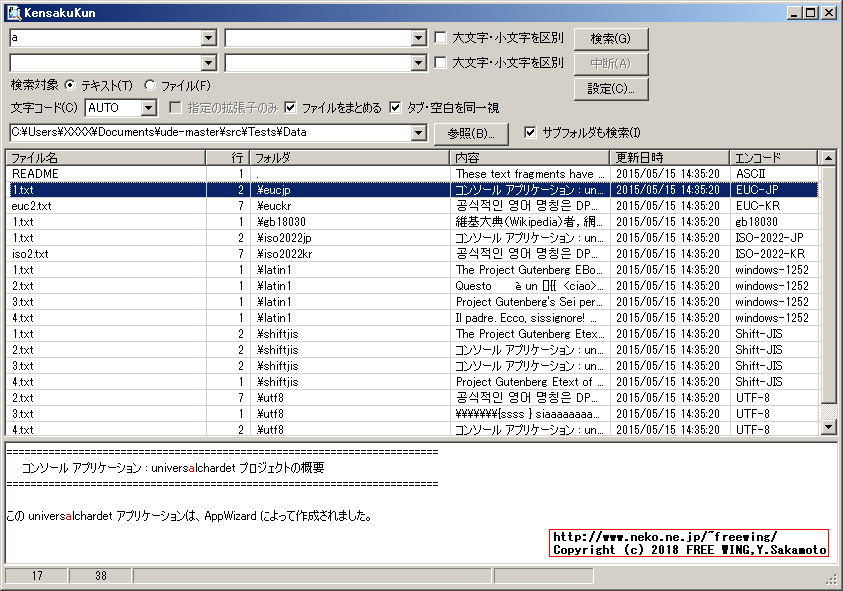Sort by the エンコード column header
This screenshot has height=591, width=843.
tap(773, 158)
